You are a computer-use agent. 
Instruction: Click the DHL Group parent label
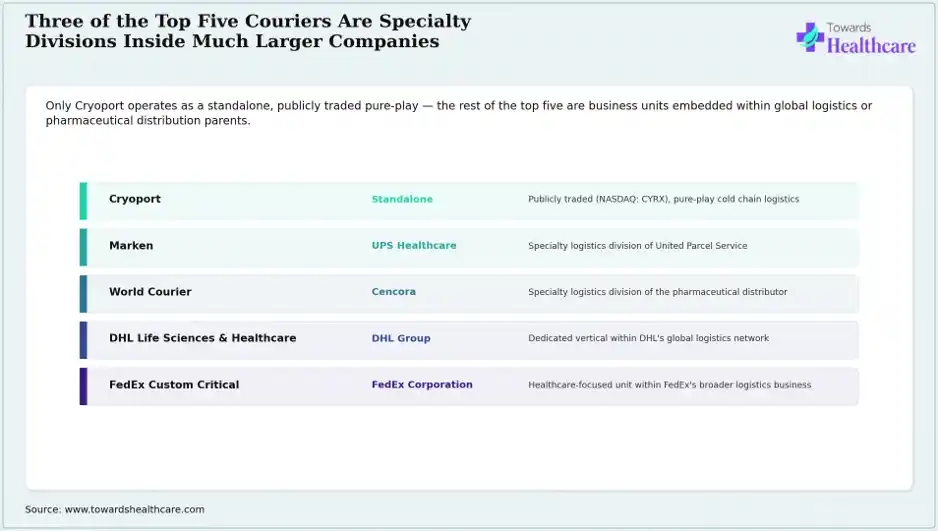click(x=401, y=338)
